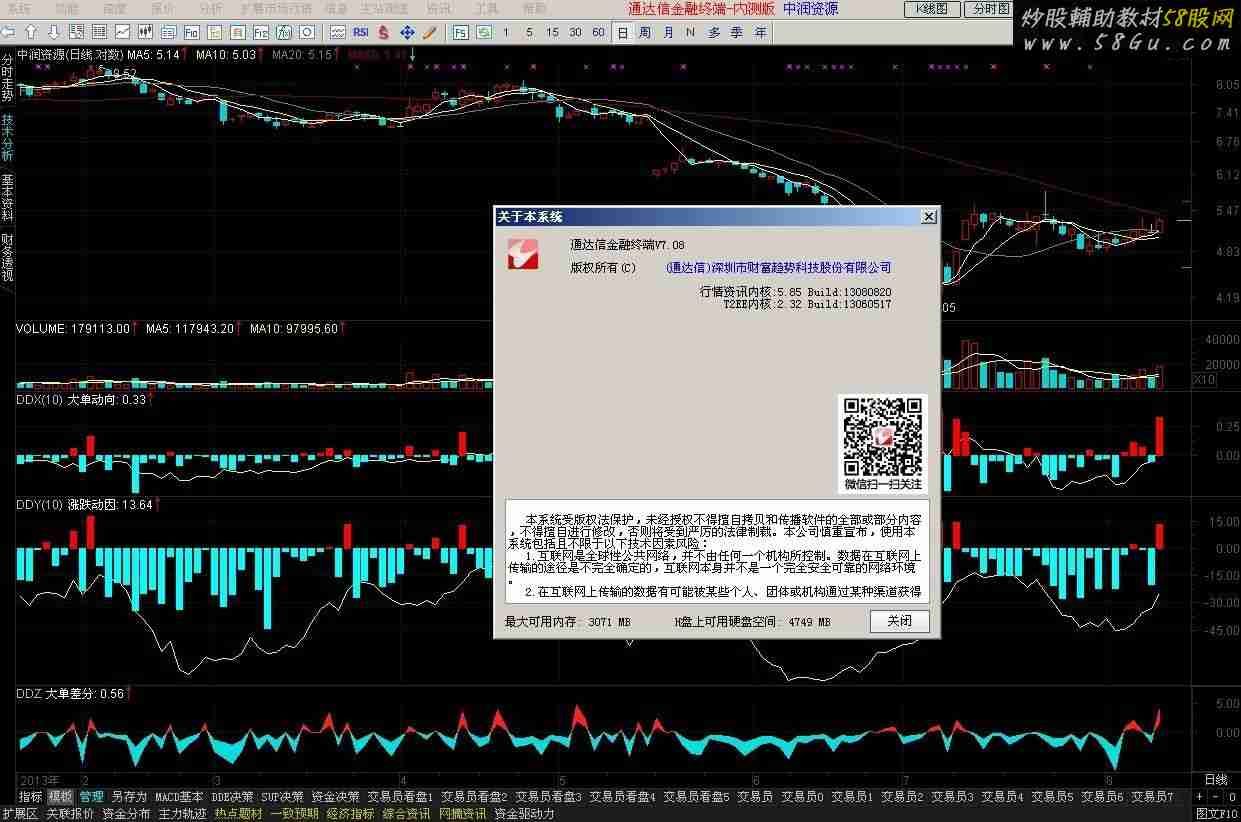The height and width of the screenshot is (822, 1241).
Task: Select the 5-minute period
Action: [529, 32]
